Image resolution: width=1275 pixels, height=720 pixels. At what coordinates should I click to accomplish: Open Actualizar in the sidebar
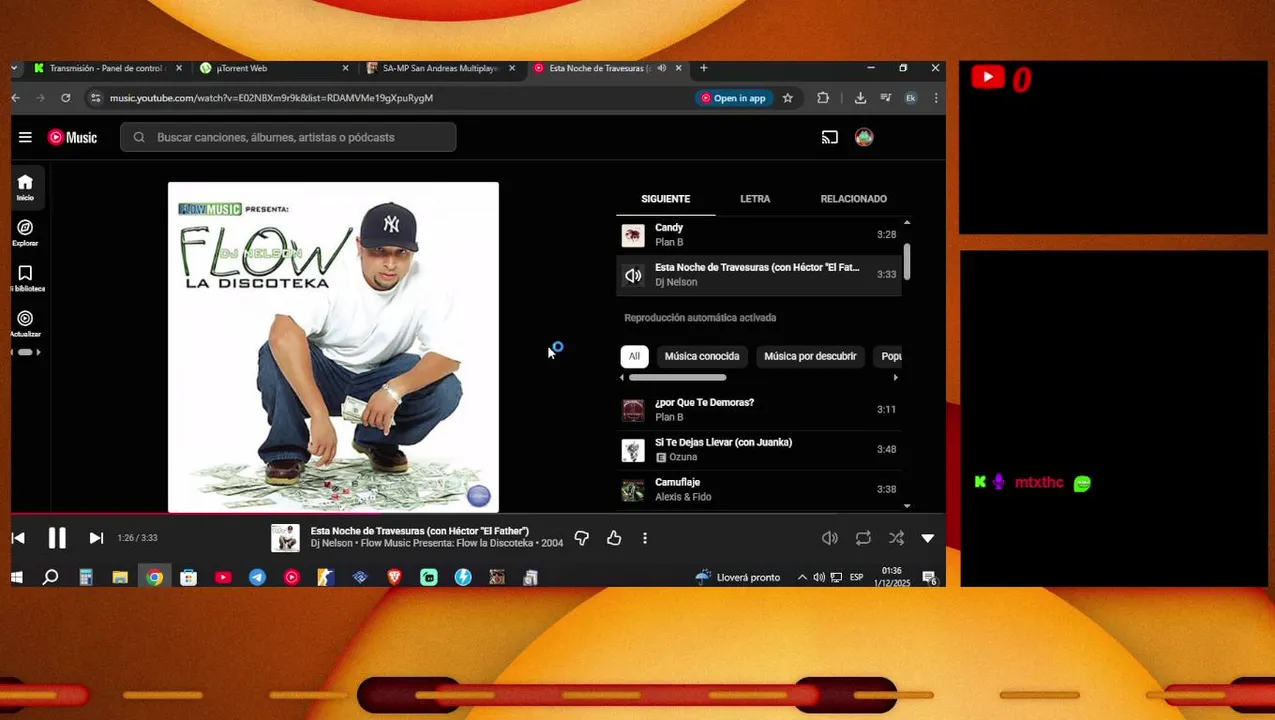click(x=25, y=323)
